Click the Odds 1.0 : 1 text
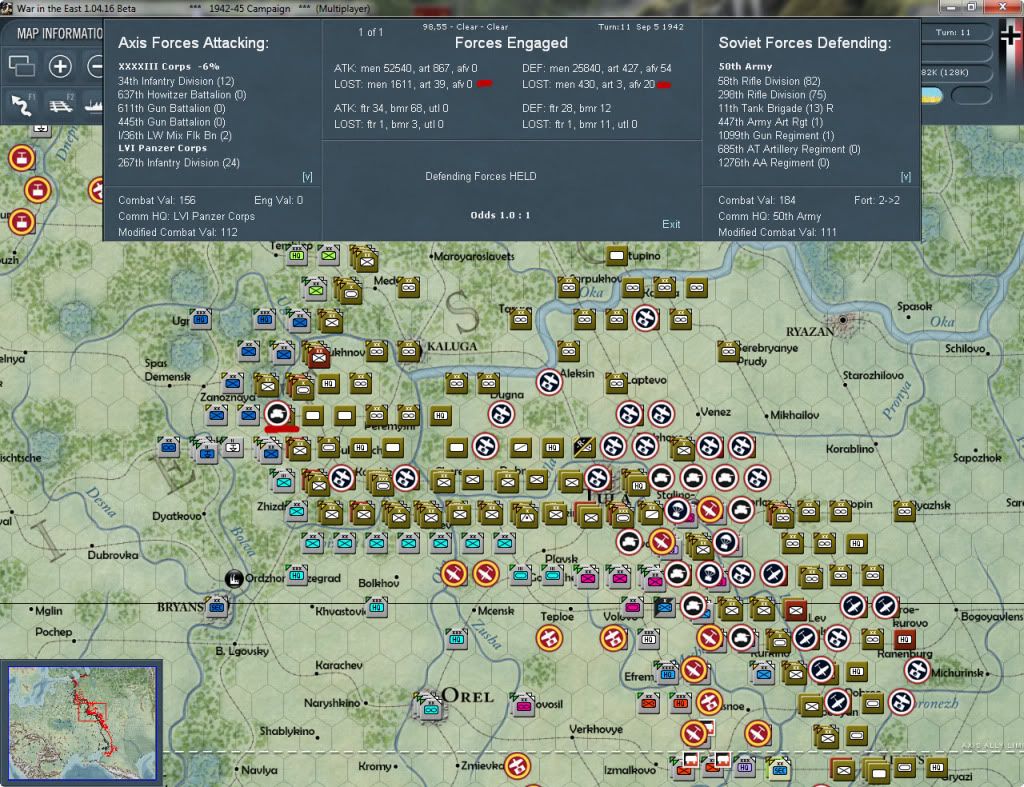Viewport: 1024px width, 787px height. pyautogui.click(x=500, y=215)
